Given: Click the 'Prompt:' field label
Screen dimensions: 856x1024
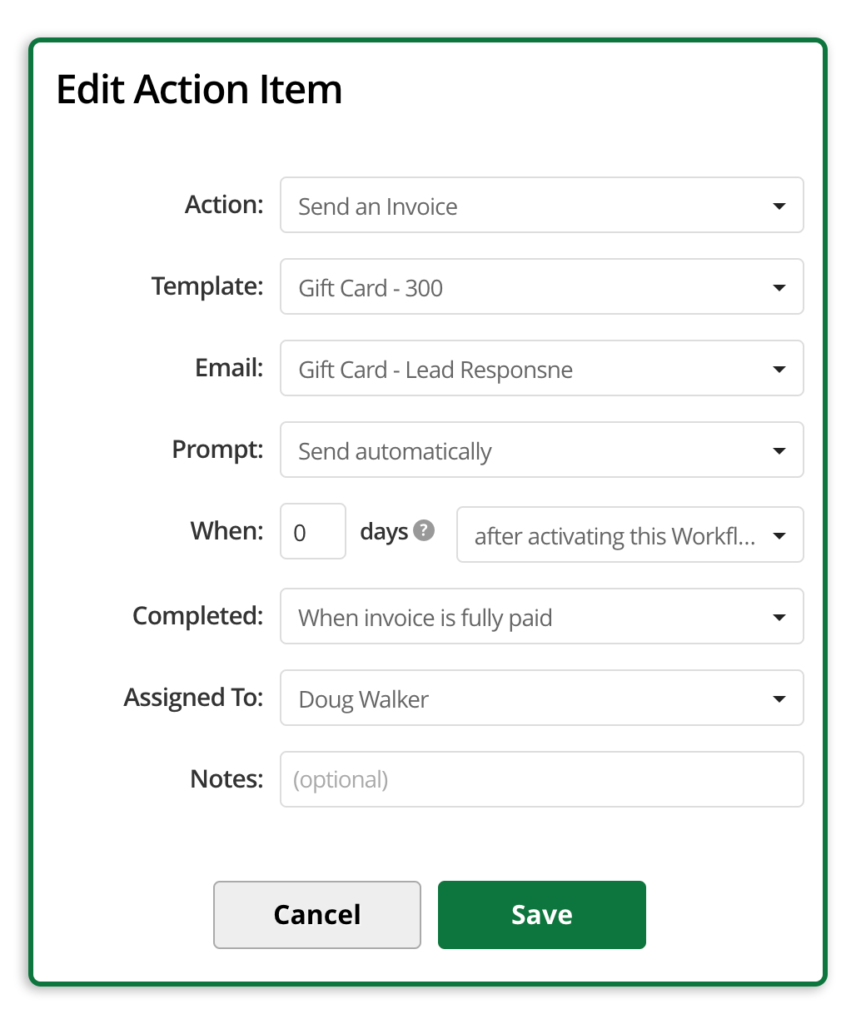Looking at the screenshot, I should [x=217, y=450].
